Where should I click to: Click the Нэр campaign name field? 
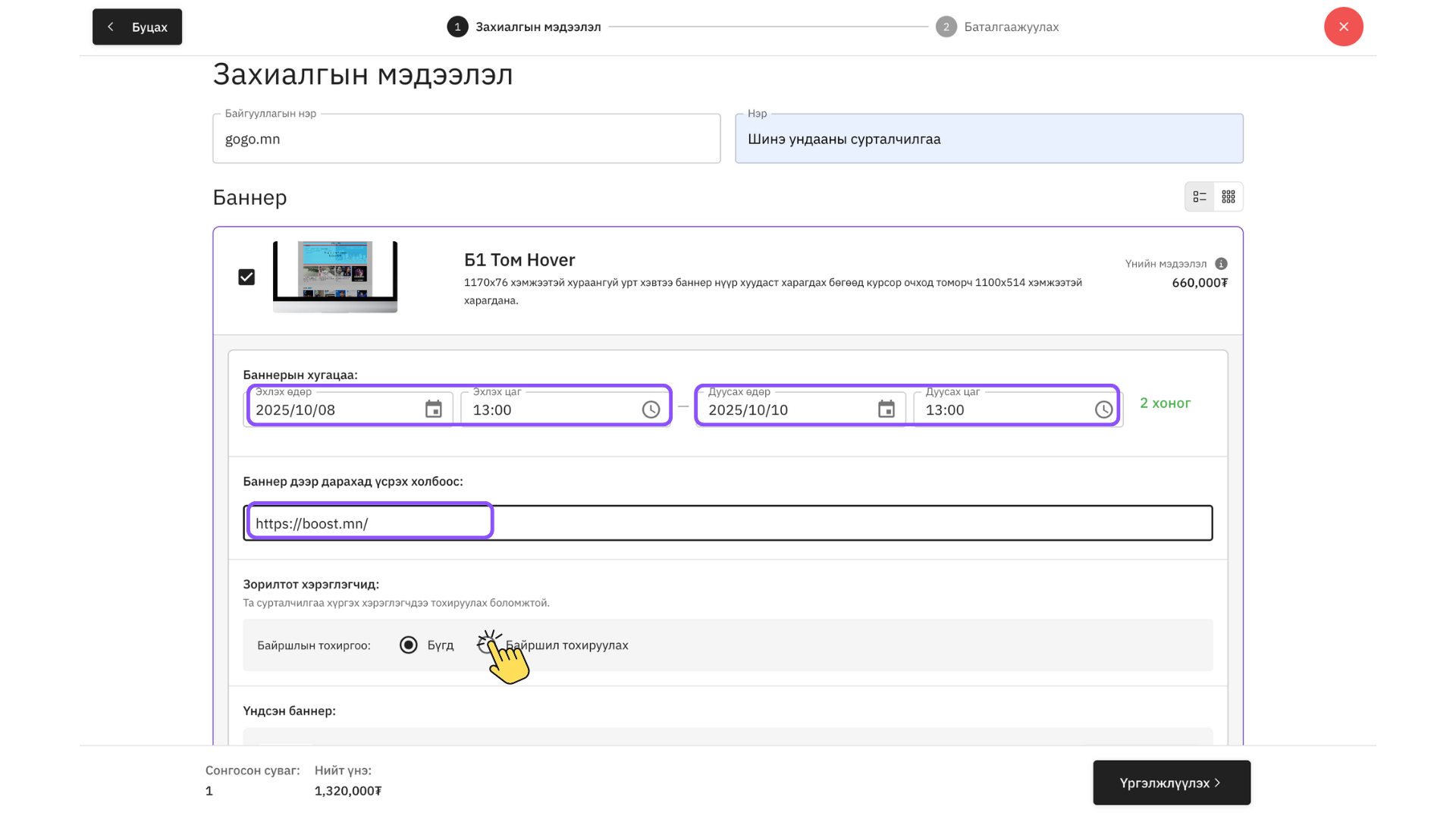(988, 140)
